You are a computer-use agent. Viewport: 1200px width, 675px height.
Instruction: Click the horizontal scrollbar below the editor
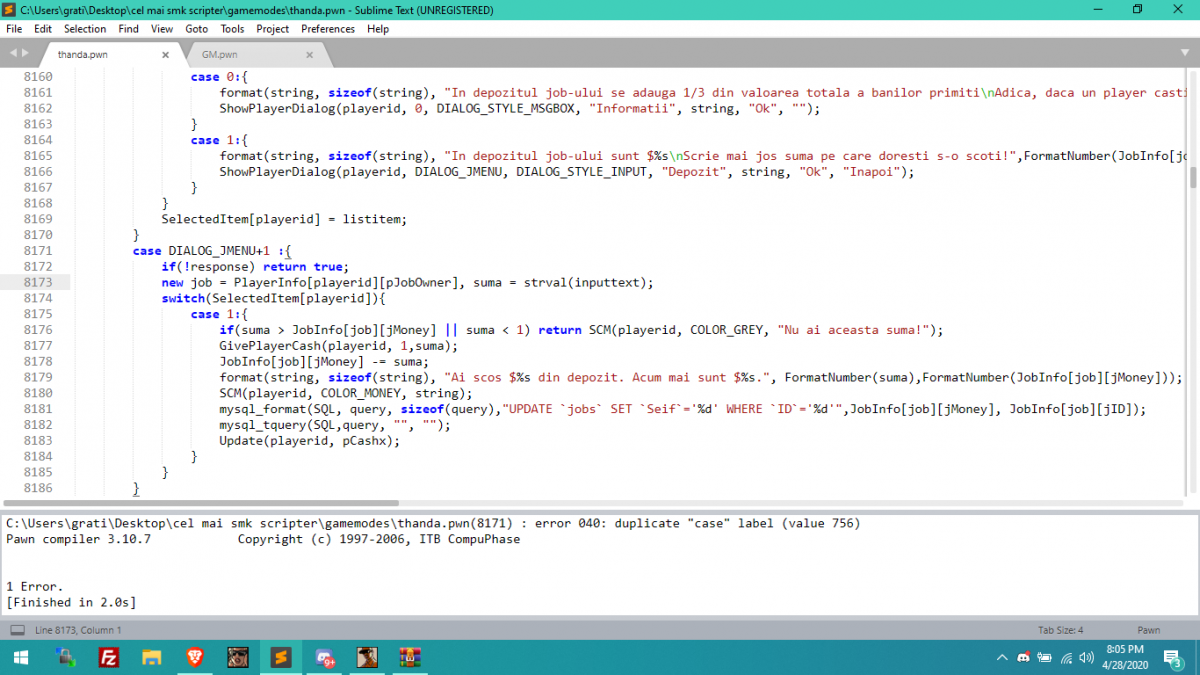(x=200, y=503)
